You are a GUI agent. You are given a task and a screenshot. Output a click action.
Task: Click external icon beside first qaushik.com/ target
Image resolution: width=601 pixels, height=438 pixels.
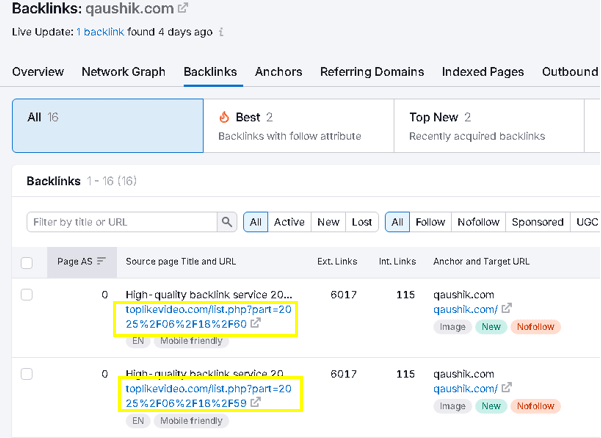507,308
